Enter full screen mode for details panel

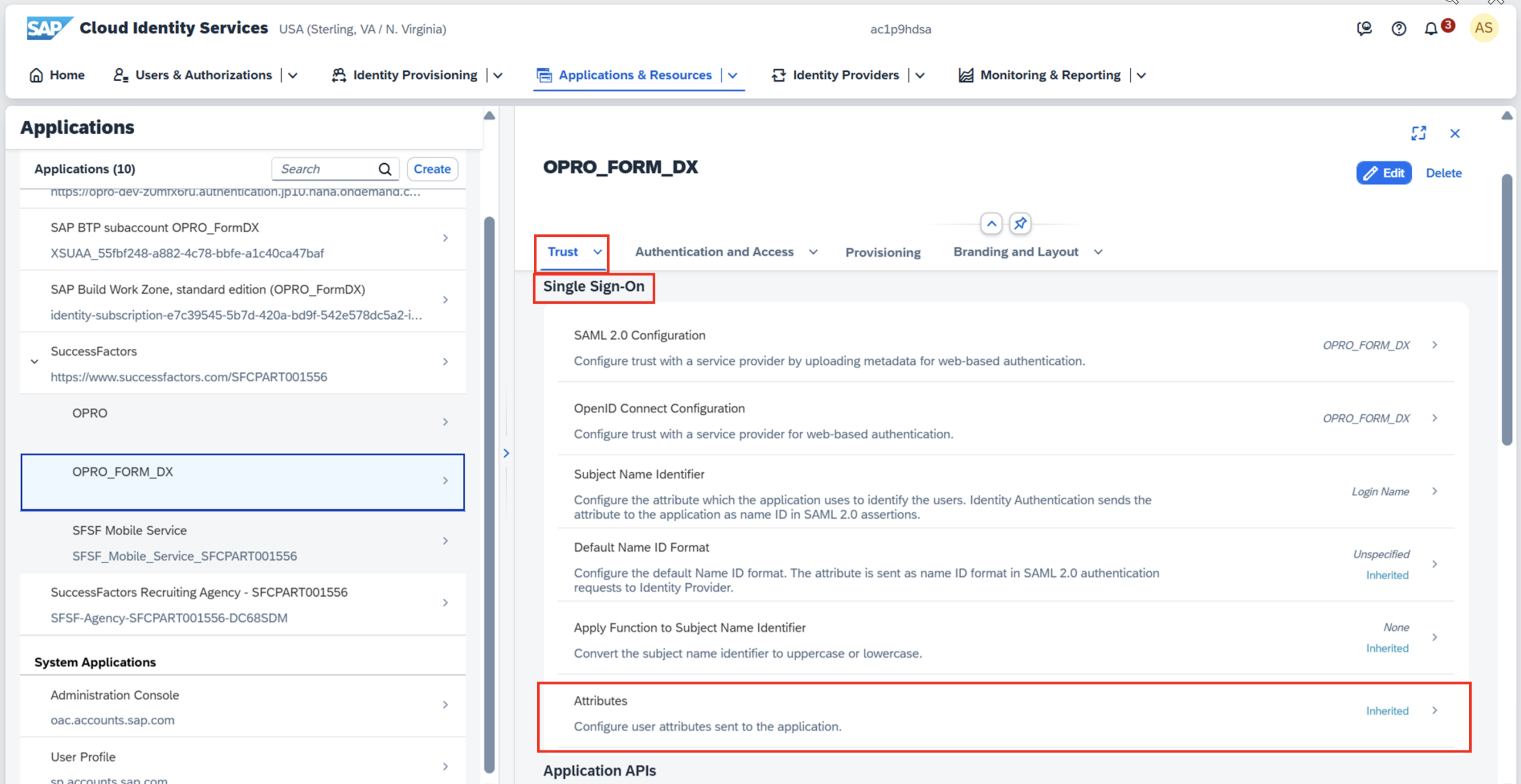(1418, 133)
